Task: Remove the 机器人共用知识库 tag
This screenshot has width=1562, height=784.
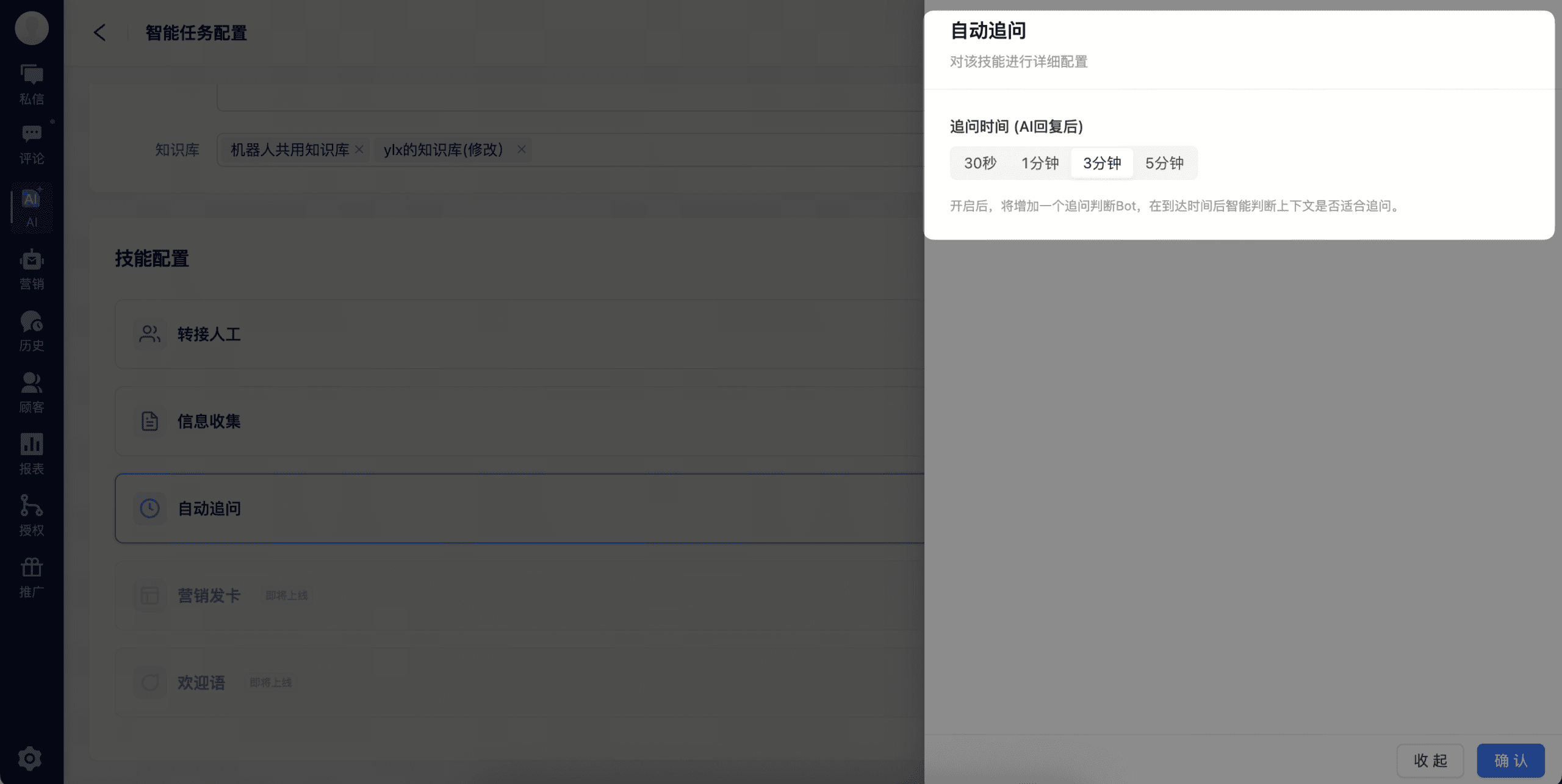Action: point(359,149)
